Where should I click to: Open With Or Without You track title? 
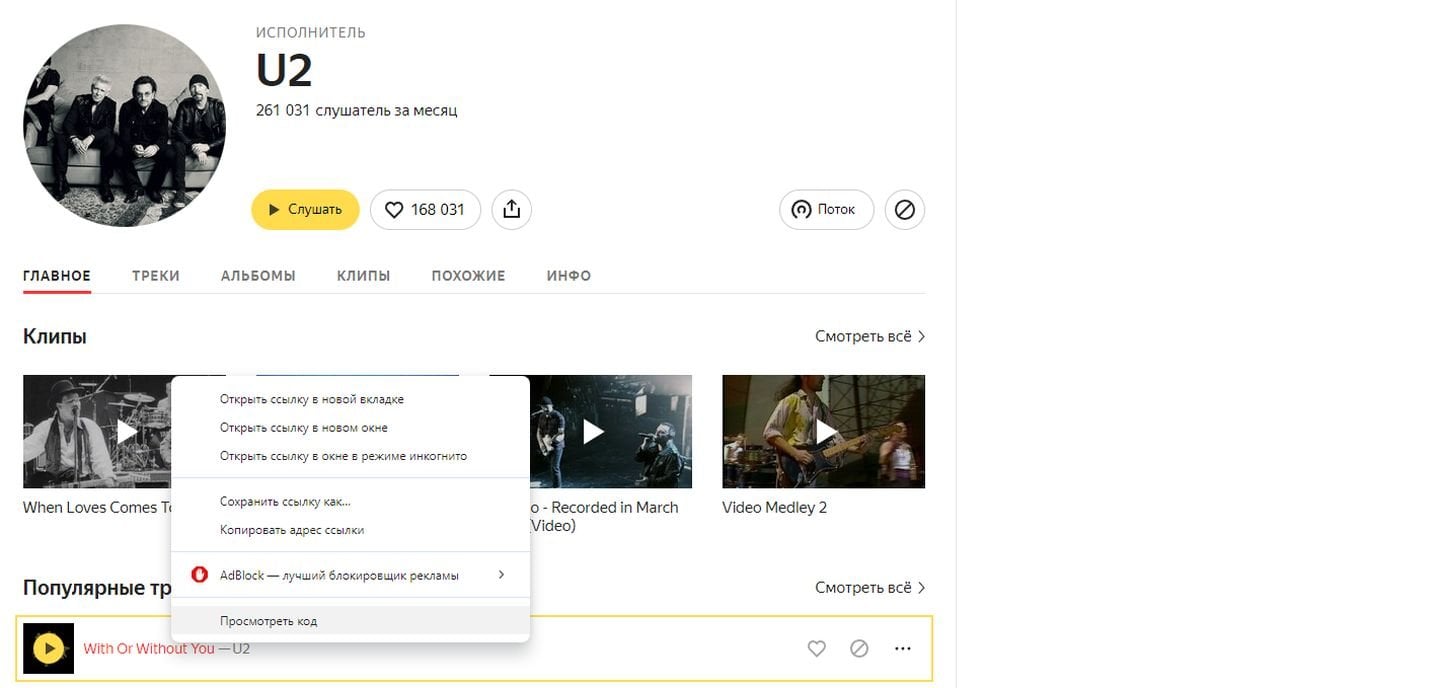149,649
